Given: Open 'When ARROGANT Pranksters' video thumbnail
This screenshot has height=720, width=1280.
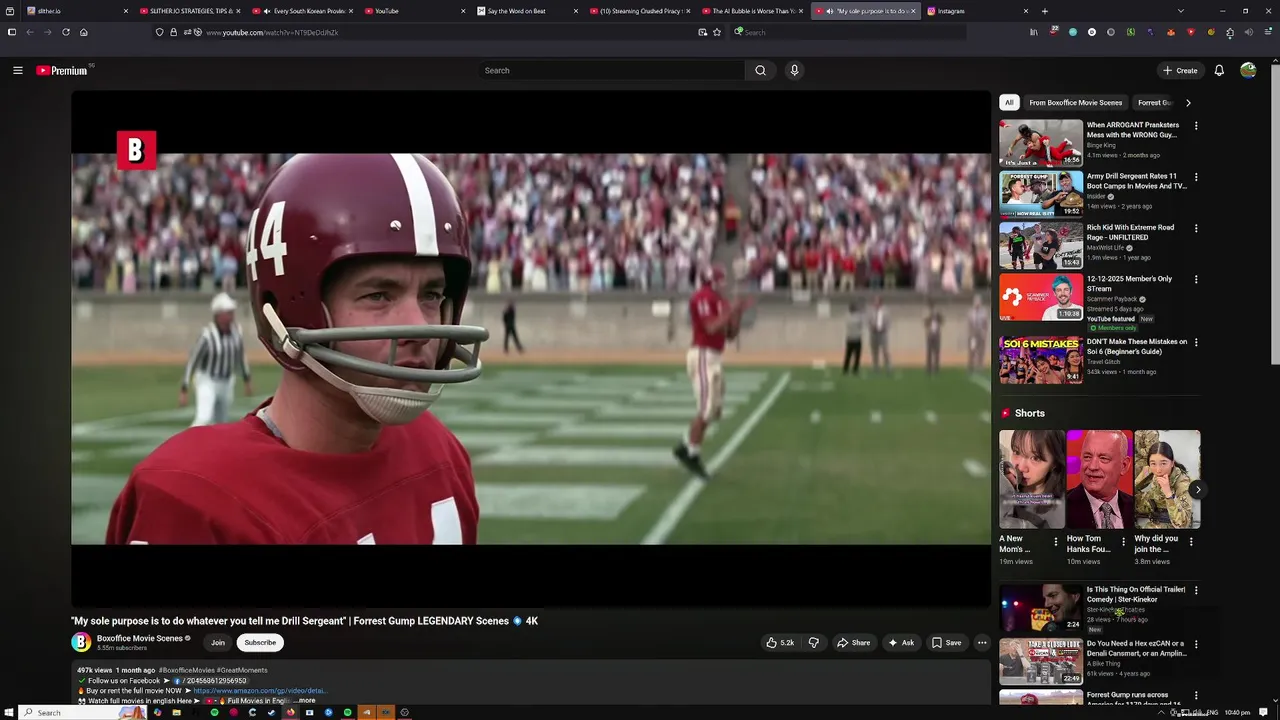Looking at the screenshot, I should [x=1041, y=143].
